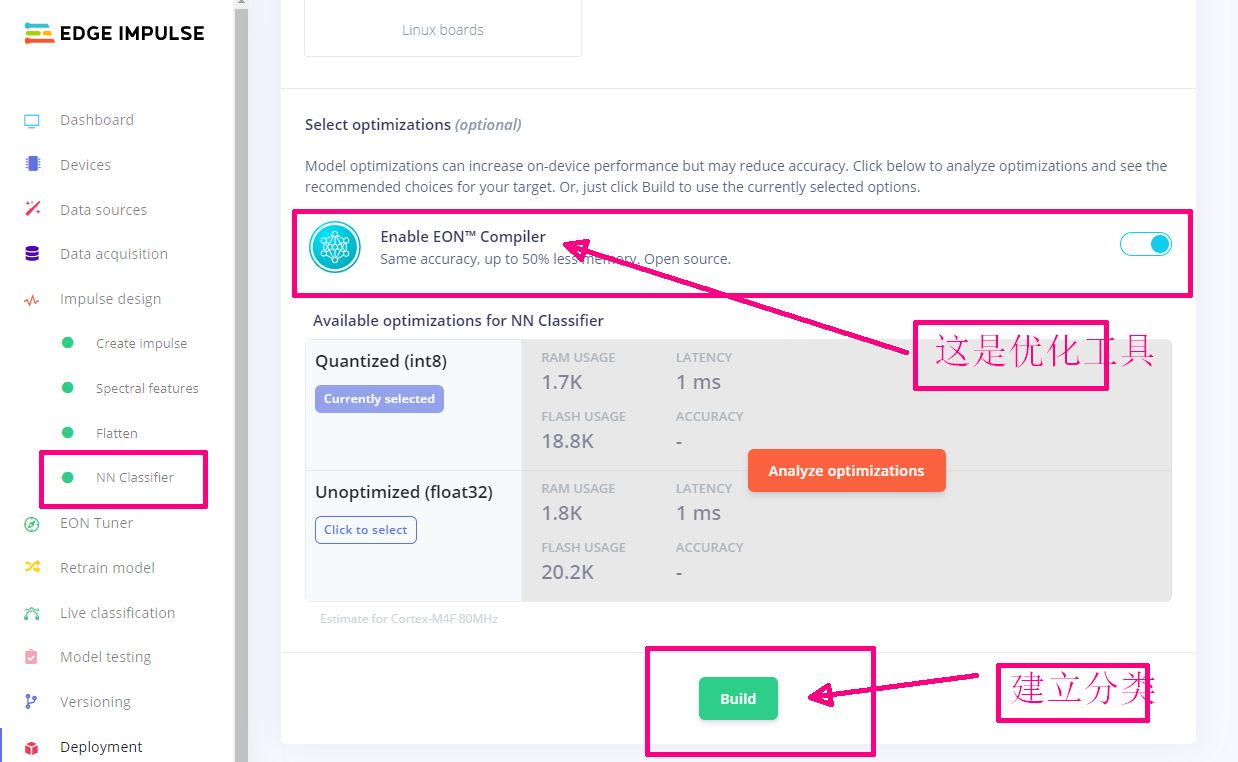Open the Spectral features item
Screen dimensions: 1238x762
click(147, 388)
